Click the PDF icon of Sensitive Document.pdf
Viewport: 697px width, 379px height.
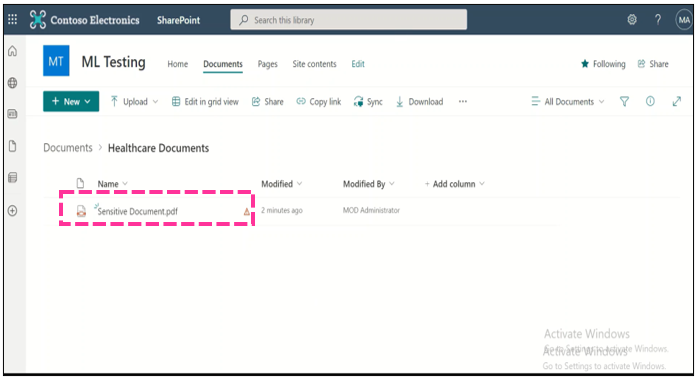81,211
